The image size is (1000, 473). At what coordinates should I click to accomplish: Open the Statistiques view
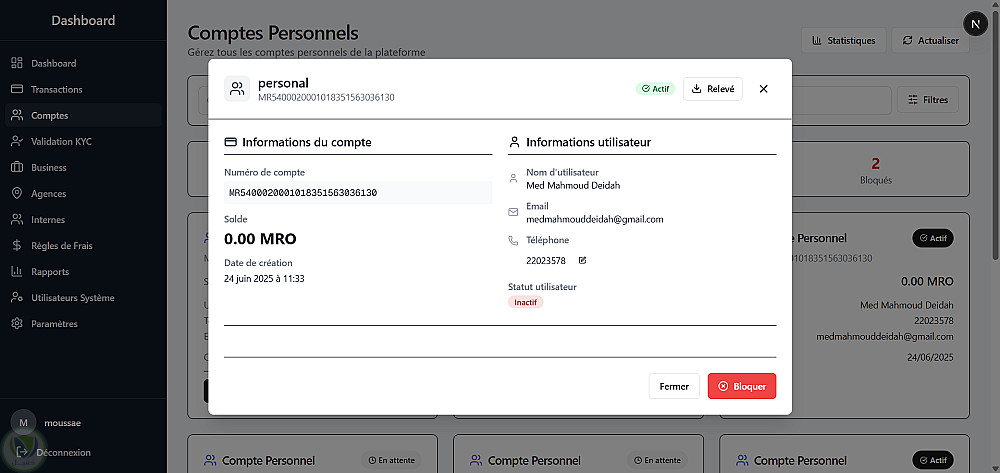click(844, 41)
